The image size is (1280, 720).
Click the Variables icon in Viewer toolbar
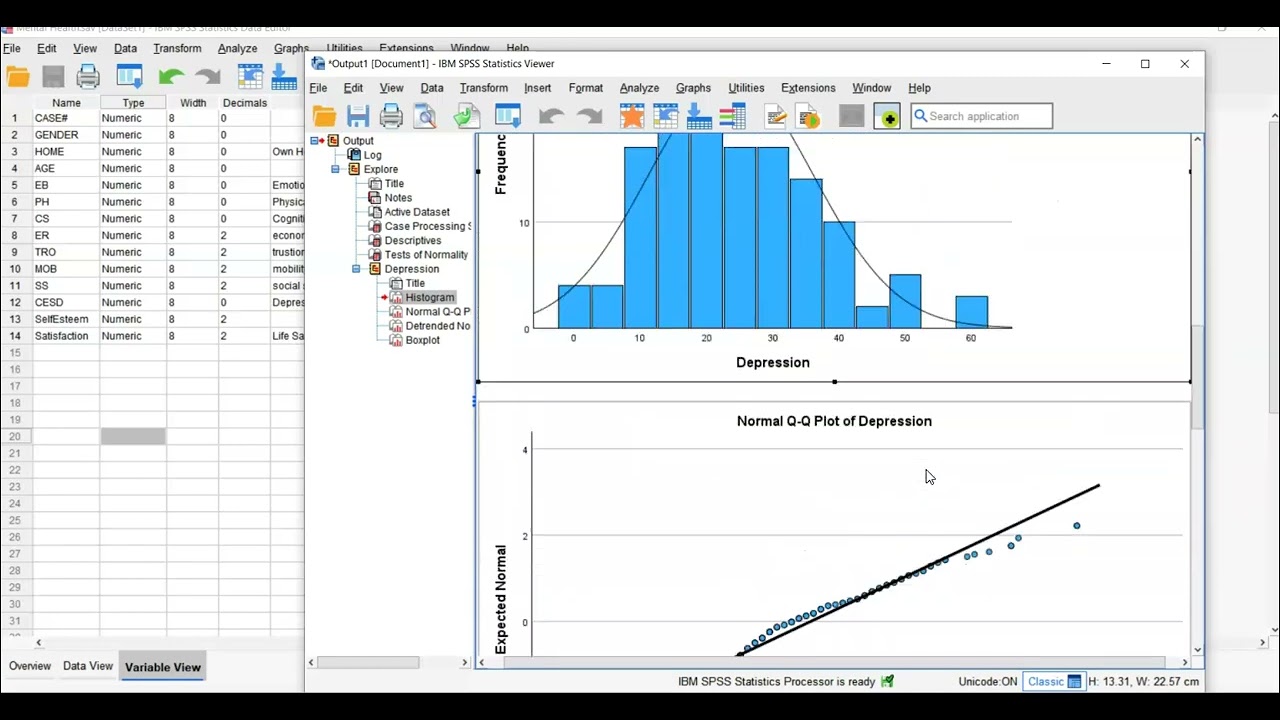tap(733, 117)
